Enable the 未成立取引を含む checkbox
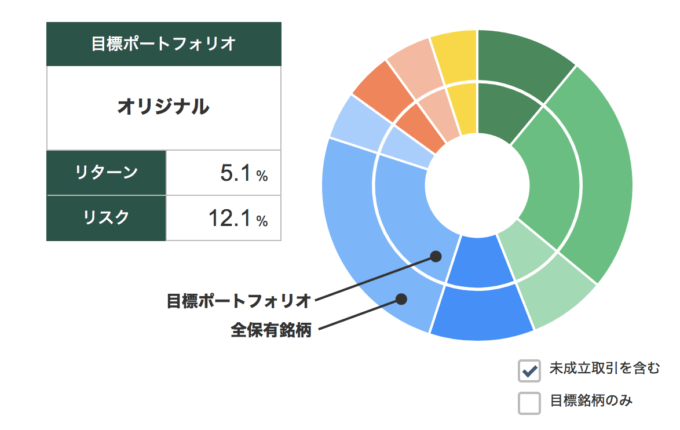The width and height of the screenshot is (680, 430). tap(529, 371)
